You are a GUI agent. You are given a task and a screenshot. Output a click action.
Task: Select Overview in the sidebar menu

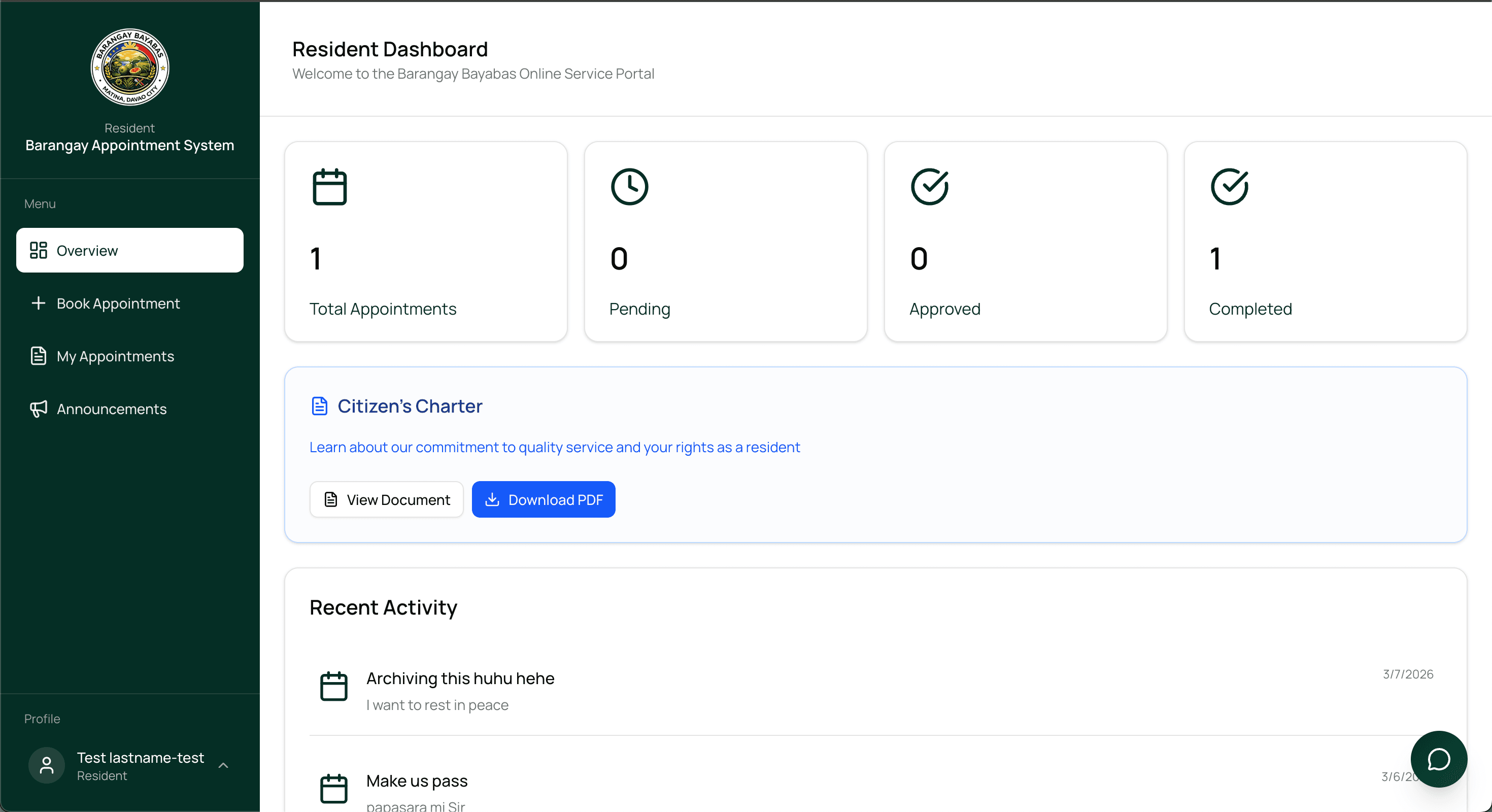130,250
